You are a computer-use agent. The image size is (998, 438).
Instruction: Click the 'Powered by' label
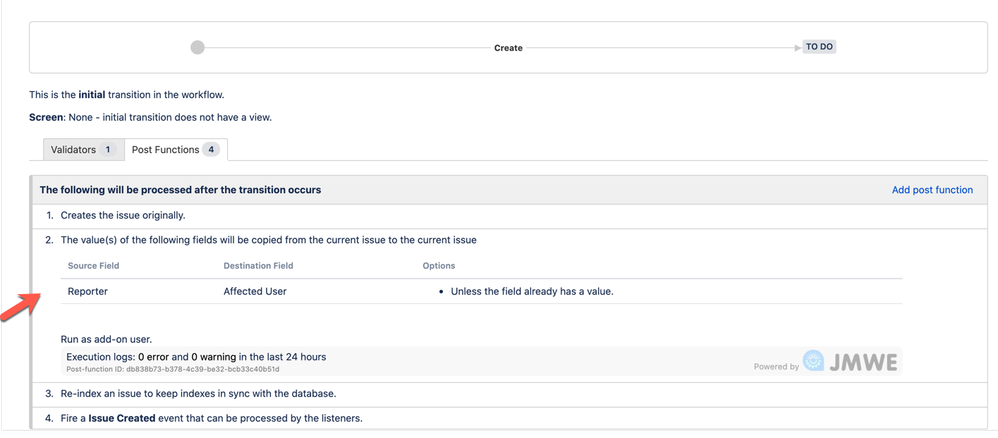pos(776,367)
